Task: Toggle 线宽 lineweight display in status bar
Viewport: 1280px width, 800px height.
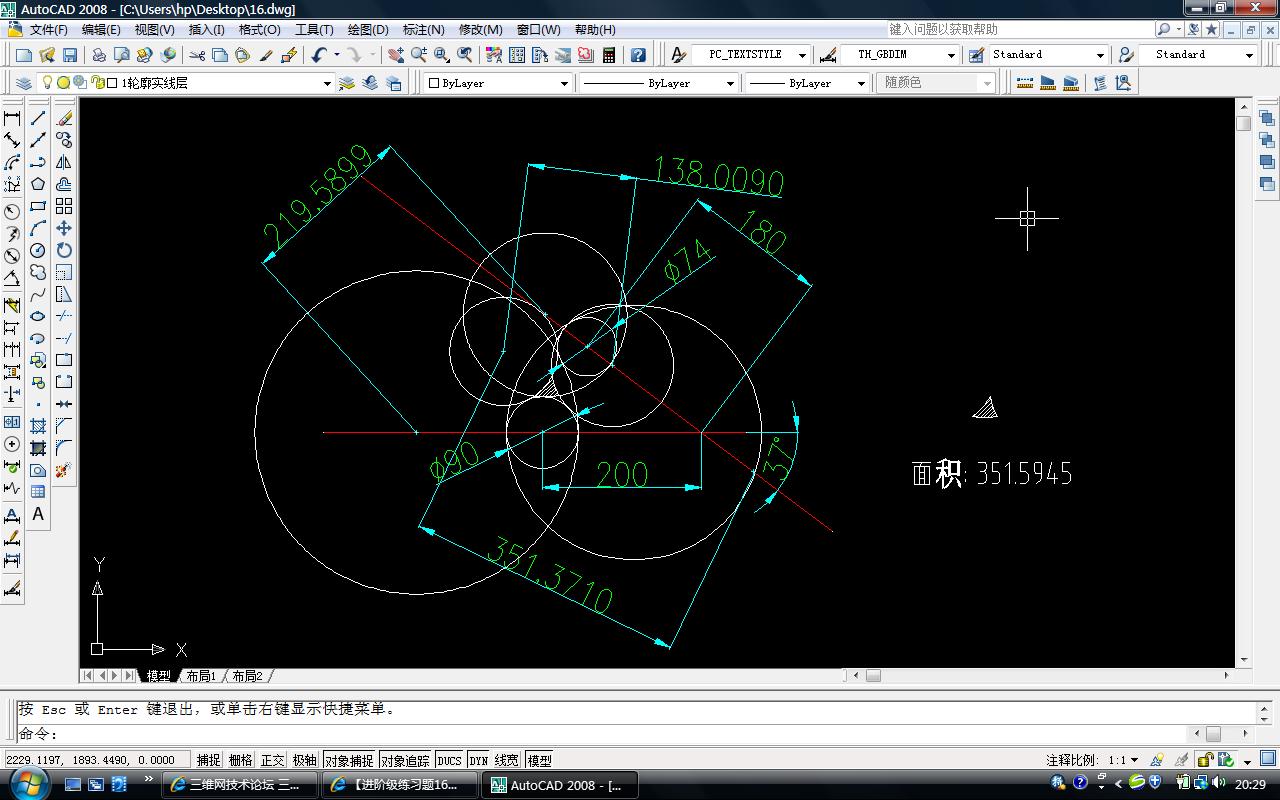Action: click(507, 760)
